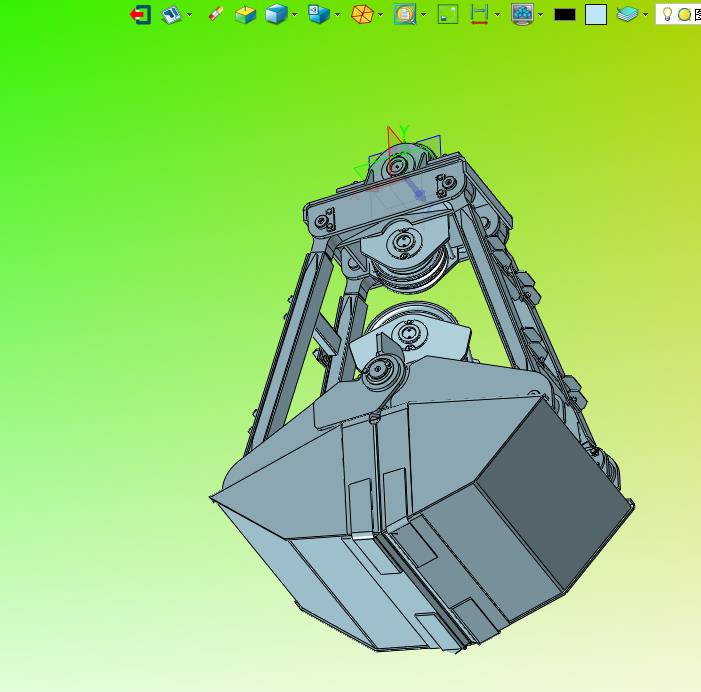Click the orange faceted polygon icon

362,14
